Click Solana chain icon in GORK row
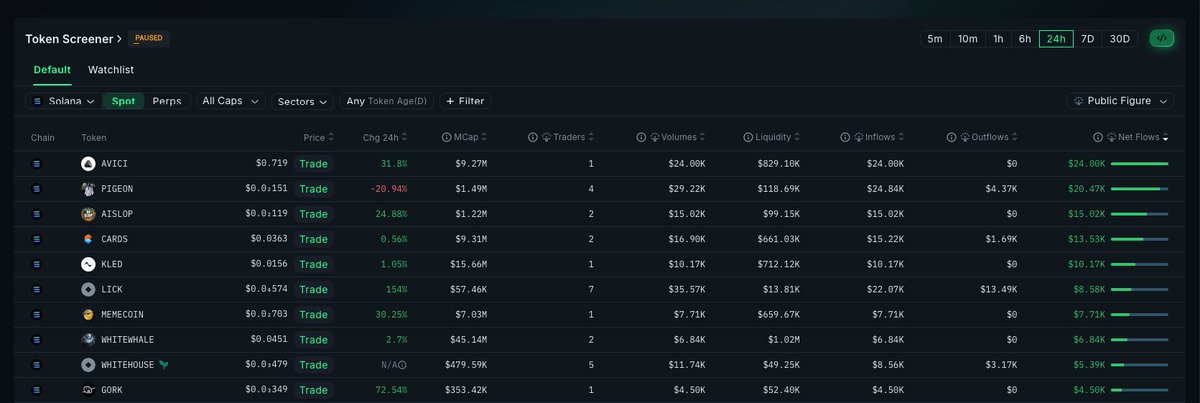 pos(38,390)
